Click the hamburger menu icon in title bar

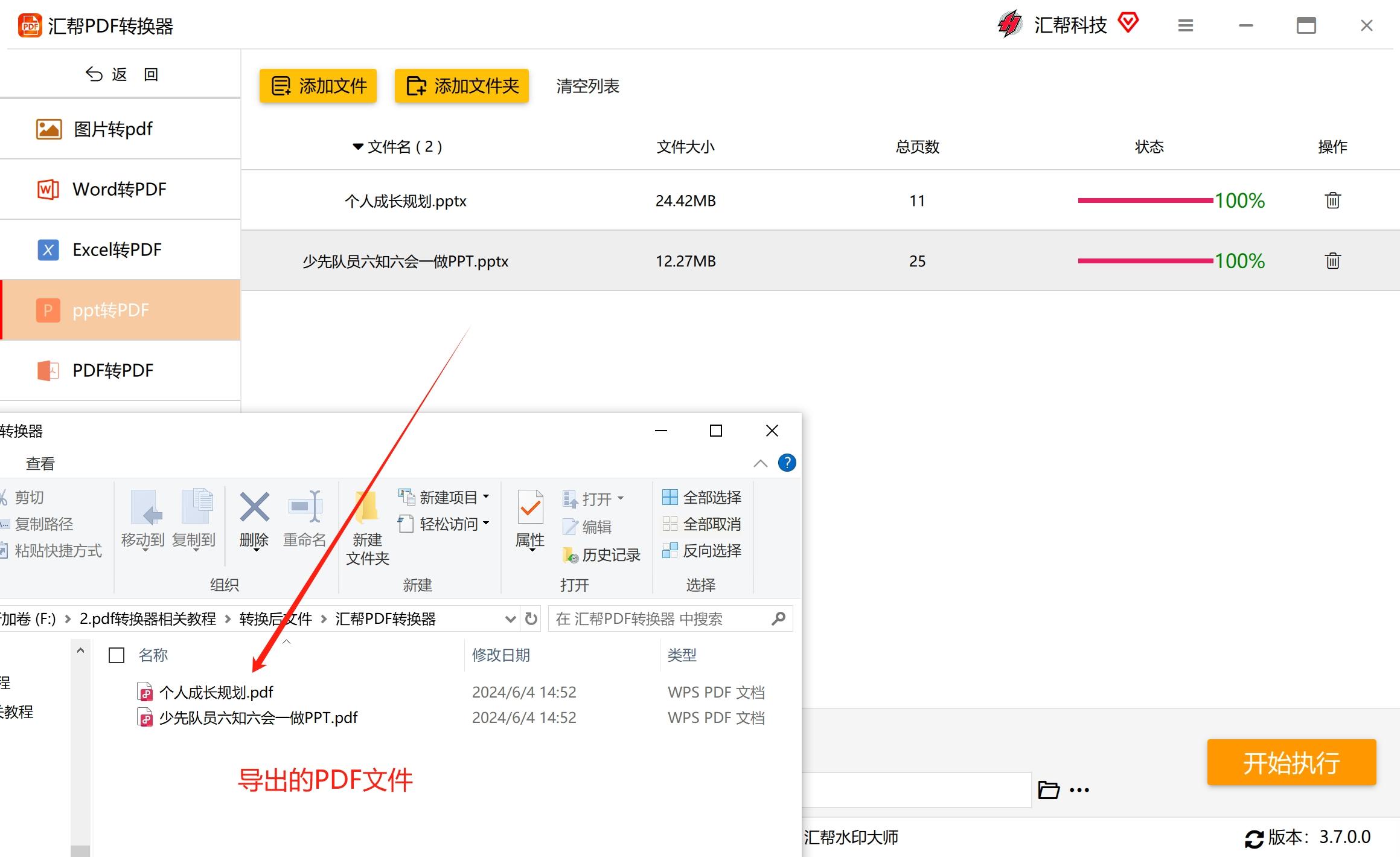pos(1185,26)
